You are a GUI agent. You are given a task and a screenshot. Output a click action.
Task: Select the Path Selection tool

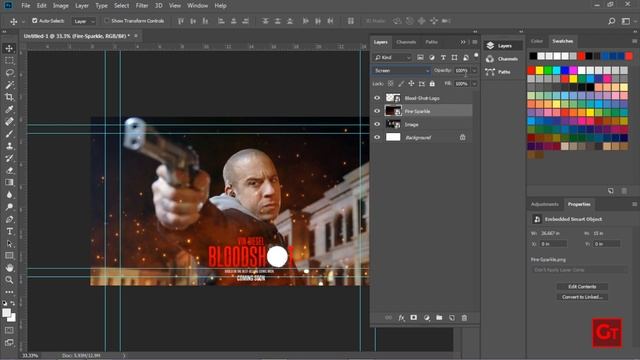pos(9,244)
